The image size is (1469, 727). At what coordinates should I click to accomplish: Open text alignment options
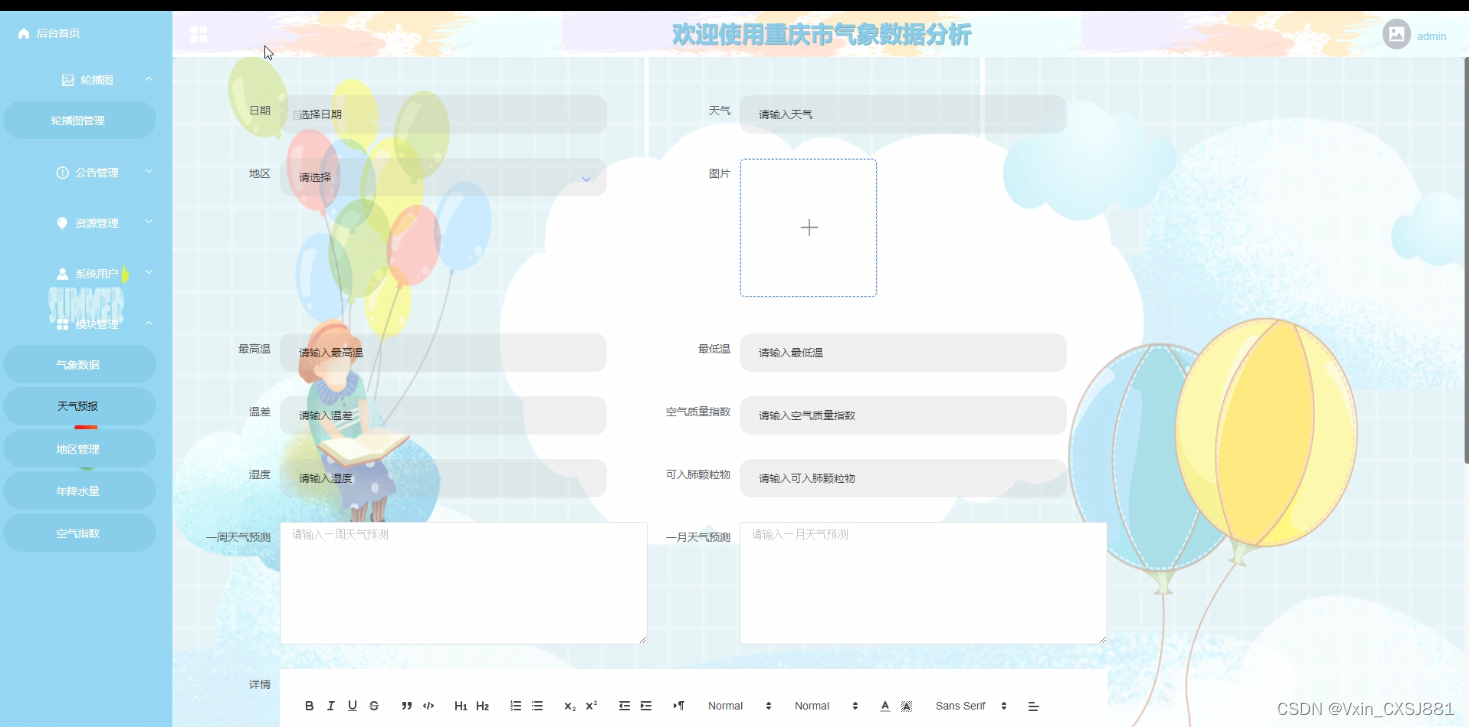[x=1034, y=706]
